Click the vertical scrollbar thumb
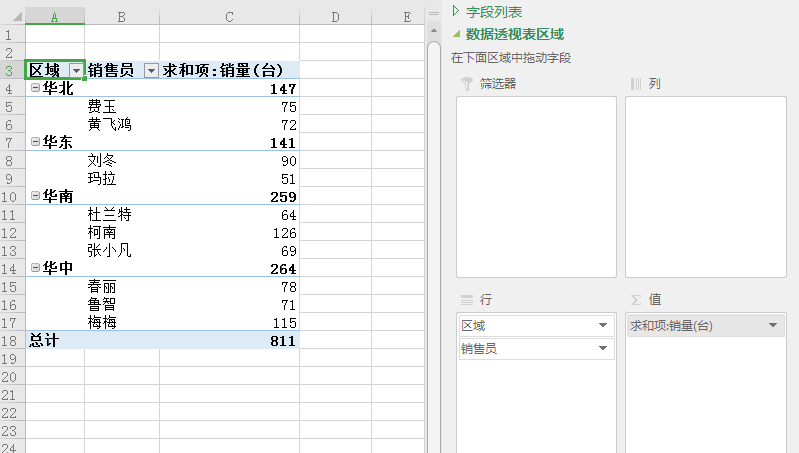The image size is (799, 453). pos(434,245)
